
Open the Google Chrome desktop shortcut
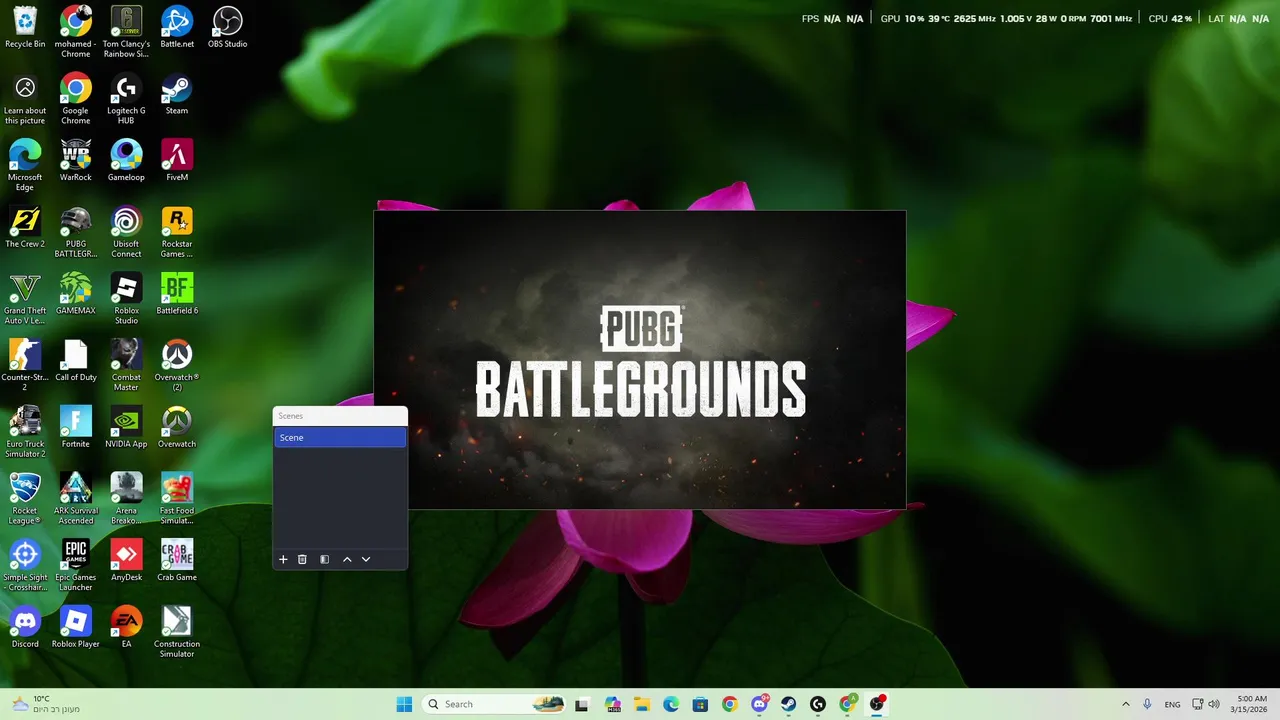click(x=75, y=98)
